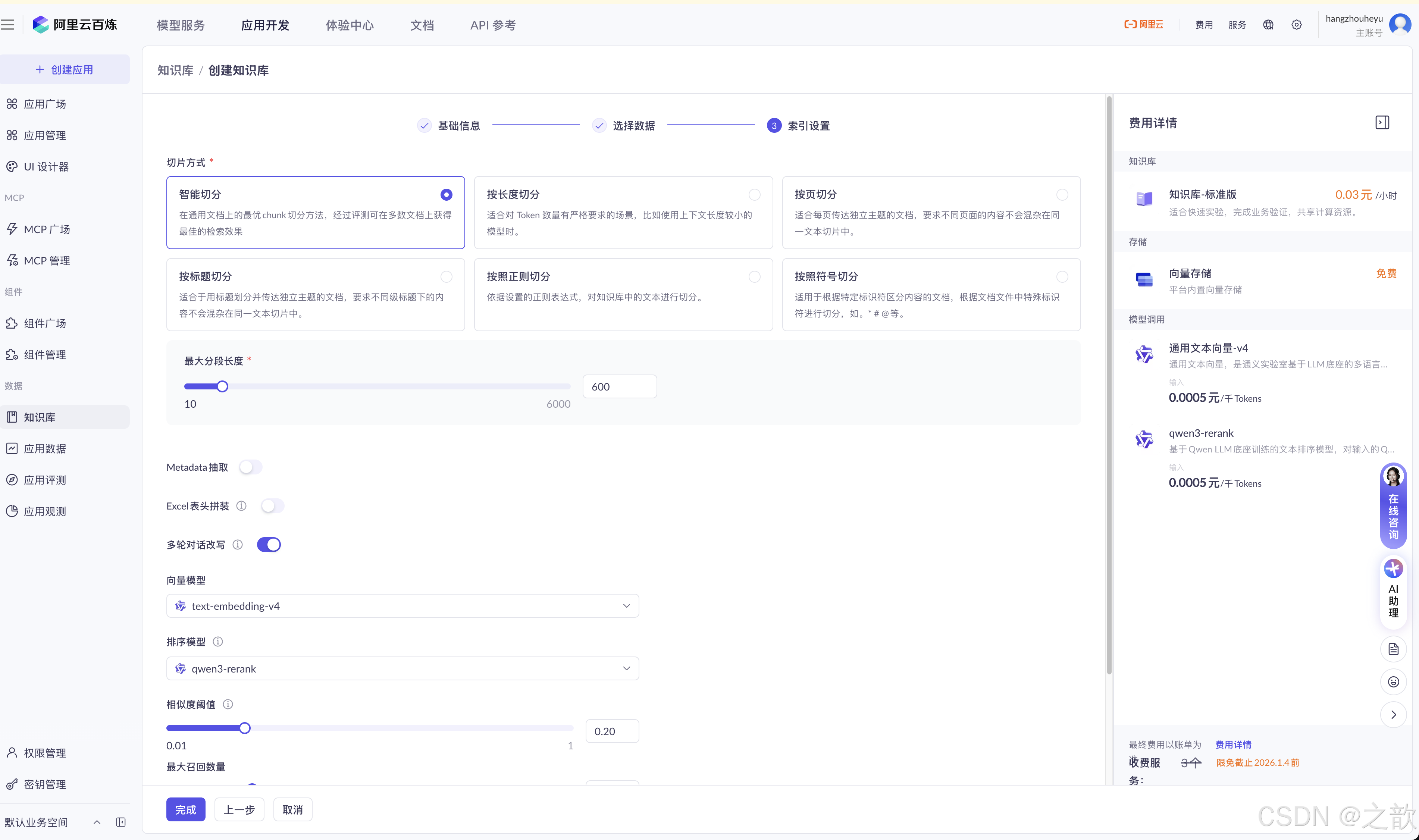Click the hamburger menu icon at top left
Screen dimensions: 1419x840
(x=8, y=24)
